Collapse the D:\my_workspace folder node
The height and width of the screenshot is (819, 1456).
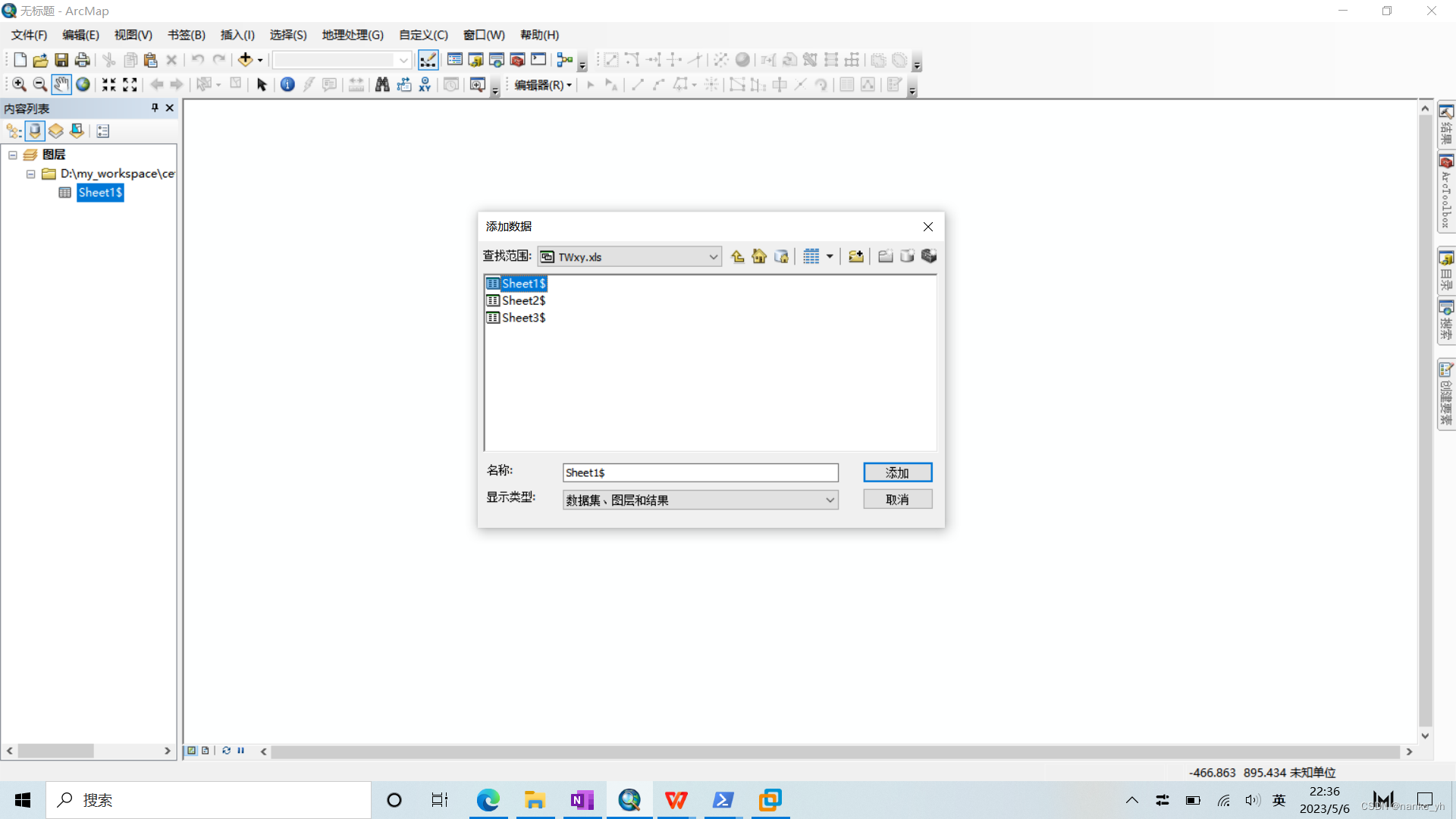[x=31, y=174]
